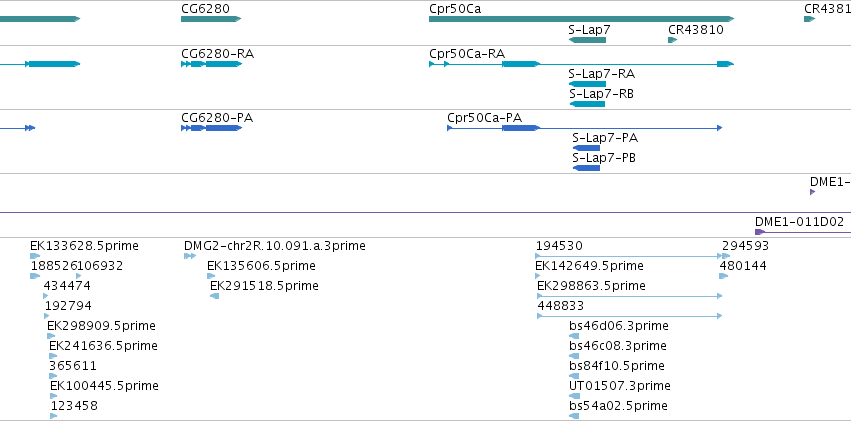Screen dimensions: 851x421
Task: Click EST label EK100445.5prime
Action: click(x=104, y=386)
